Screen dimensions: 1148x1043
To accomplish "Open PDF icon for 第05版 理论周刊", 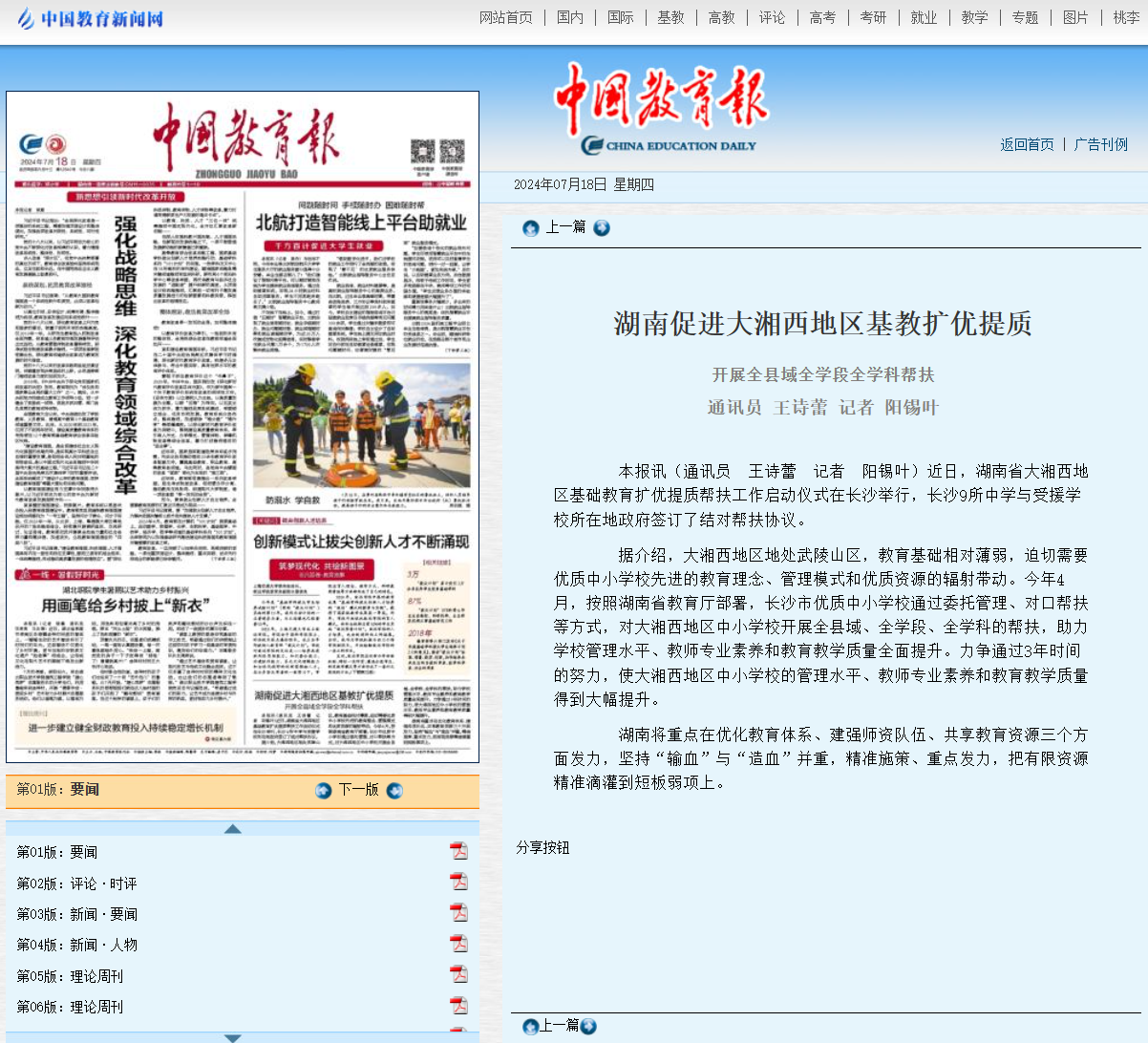I will (x=459, y=974).
